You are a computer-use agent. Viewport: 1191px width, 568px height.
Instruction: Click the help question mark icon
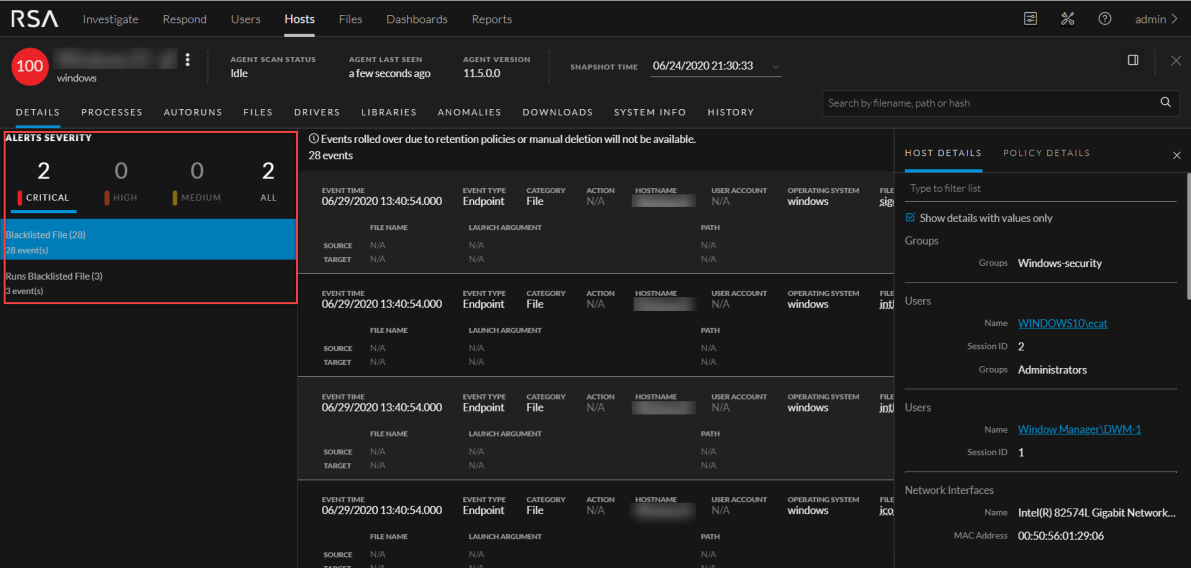tap(1104, 19)
